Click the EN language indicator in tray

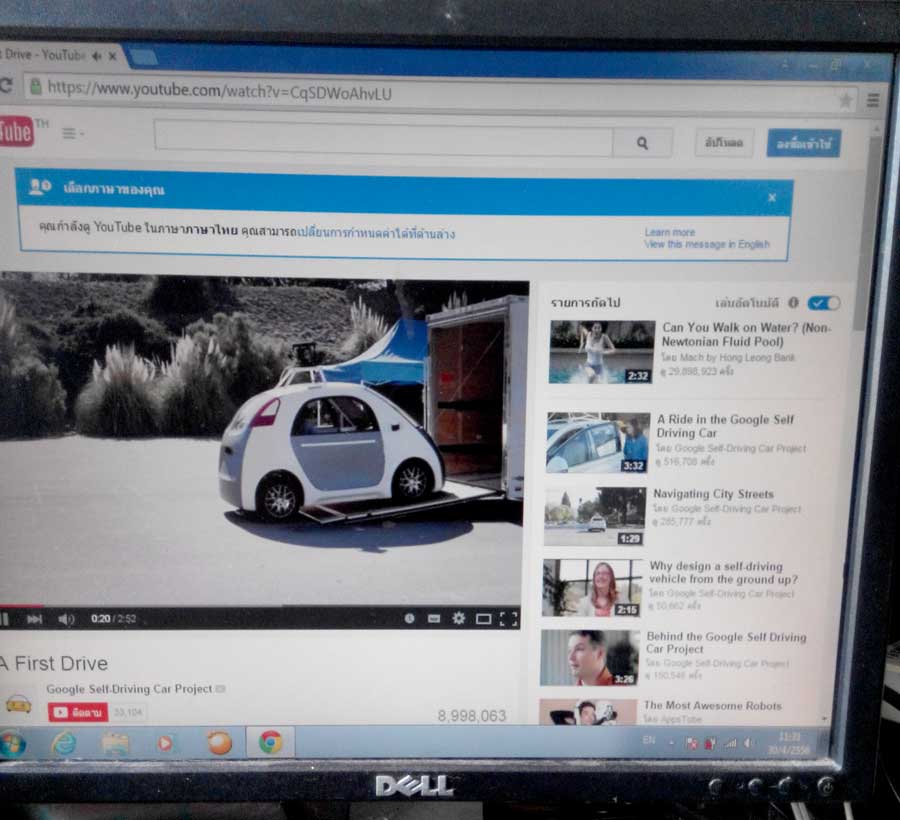tap(649, 740)
